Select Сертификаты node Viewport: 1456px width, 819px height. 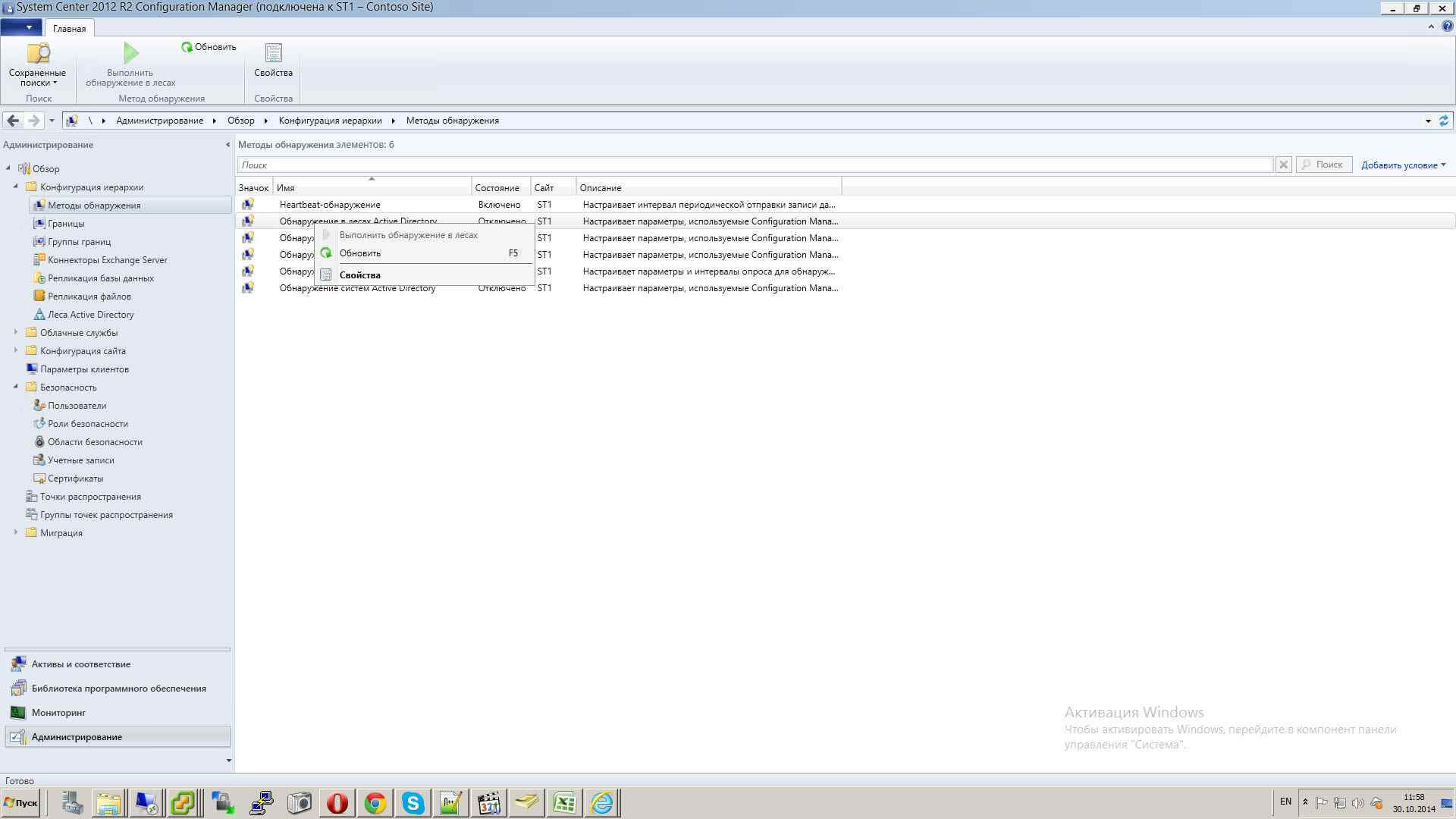75,479
